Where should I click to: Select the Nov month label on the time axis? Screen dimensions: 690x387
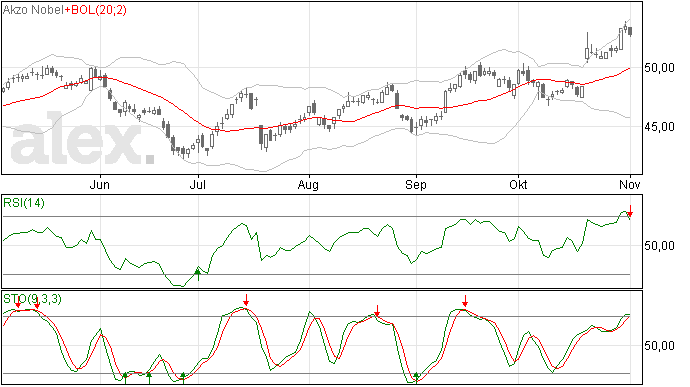[x=630, y=185]
